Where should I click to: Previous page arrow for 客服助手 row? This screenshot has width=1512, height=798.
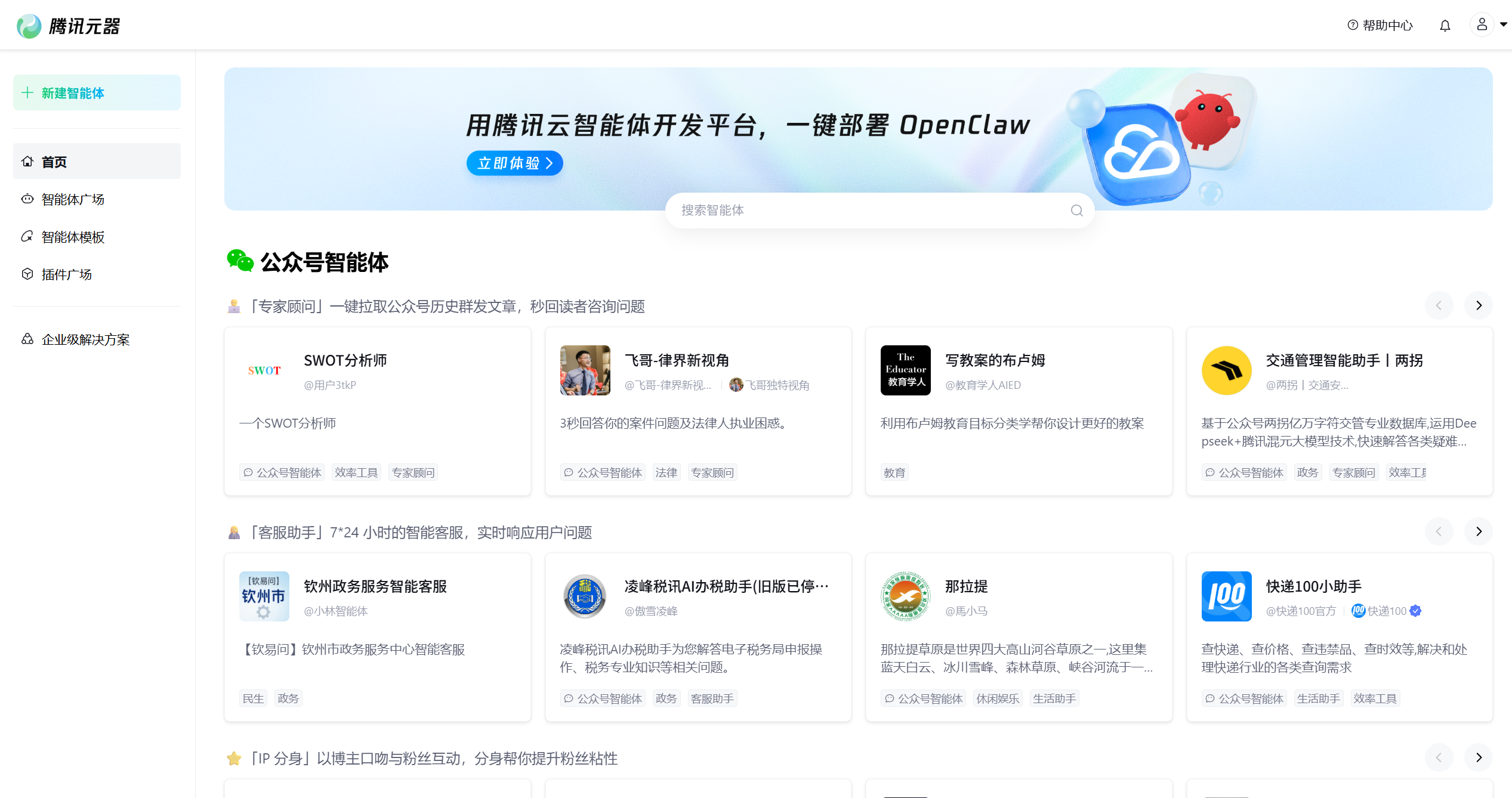pos(1439,531)
